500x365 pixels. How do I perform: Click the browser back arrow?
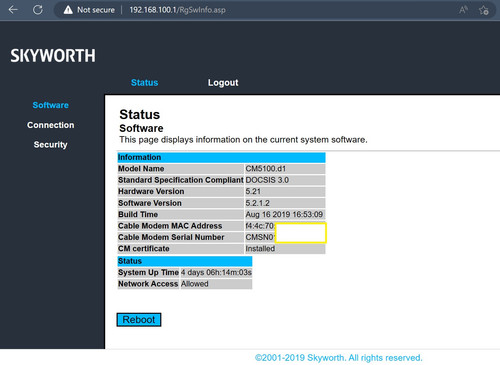13,10
